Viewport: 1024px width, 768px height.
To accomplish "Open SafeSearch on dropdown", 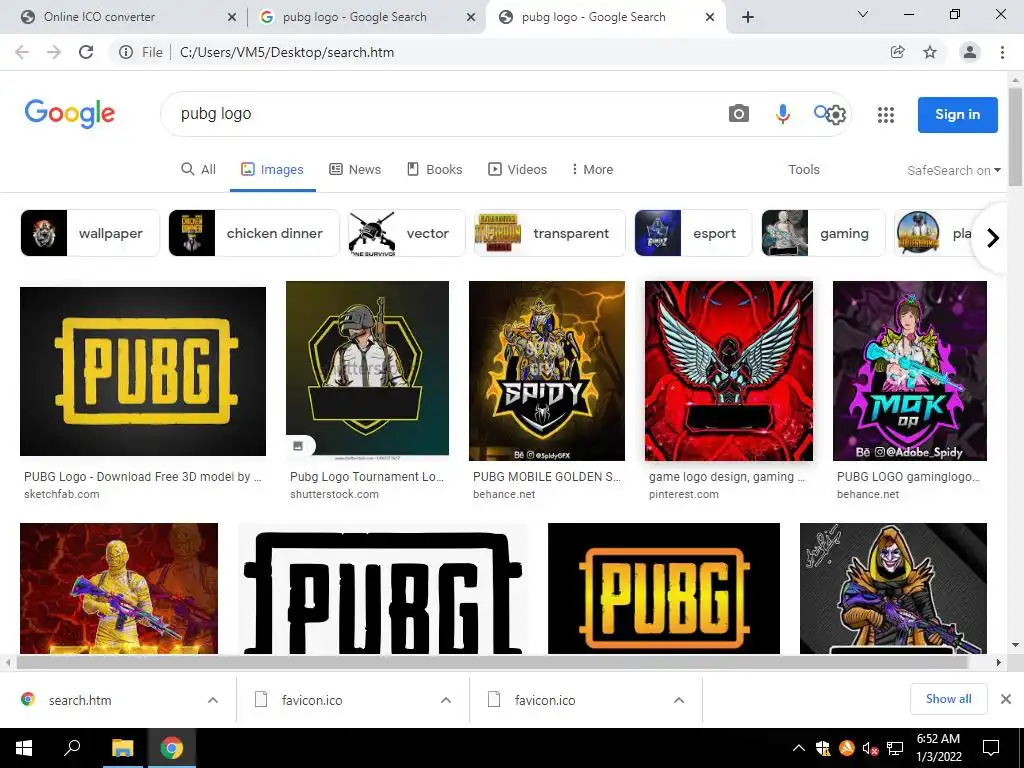I will pos(953,170).
